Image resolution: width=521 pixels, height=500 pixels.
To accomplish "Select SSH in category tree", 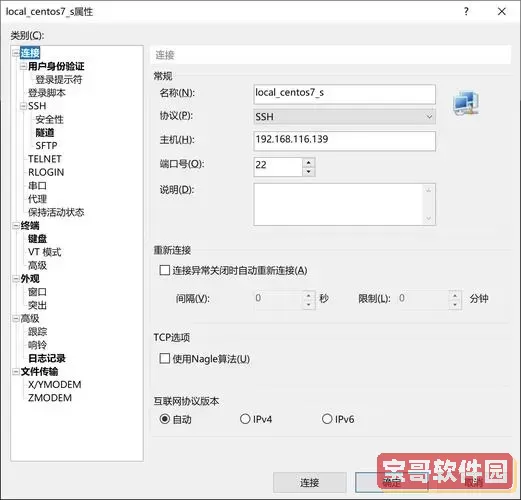I will pos(37,106).
